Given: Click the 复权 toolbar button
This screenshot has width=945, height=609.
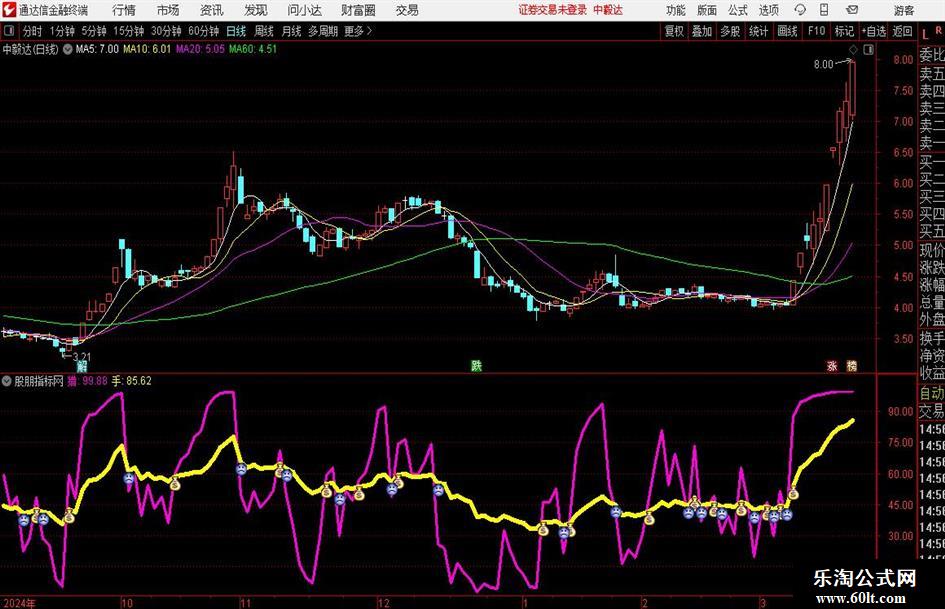Looking at the screenshot, I should pyautogui.click(x=674, y=31).
